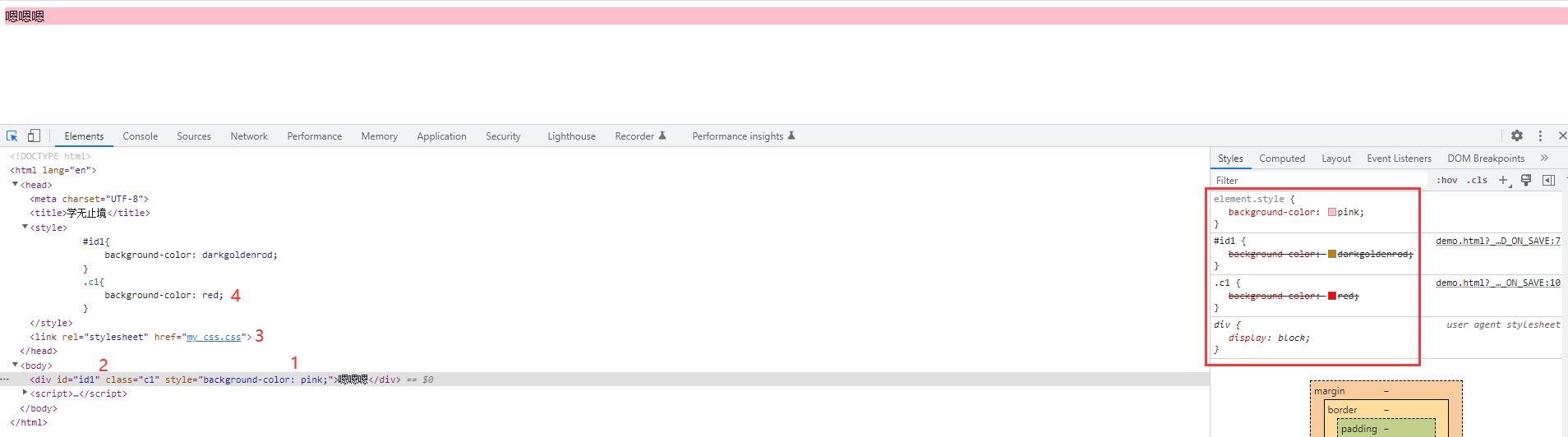1568x437 pixels.
Task: Click 'background-color: darkgoldenrod;' in the source
Action: pos(191,255)
